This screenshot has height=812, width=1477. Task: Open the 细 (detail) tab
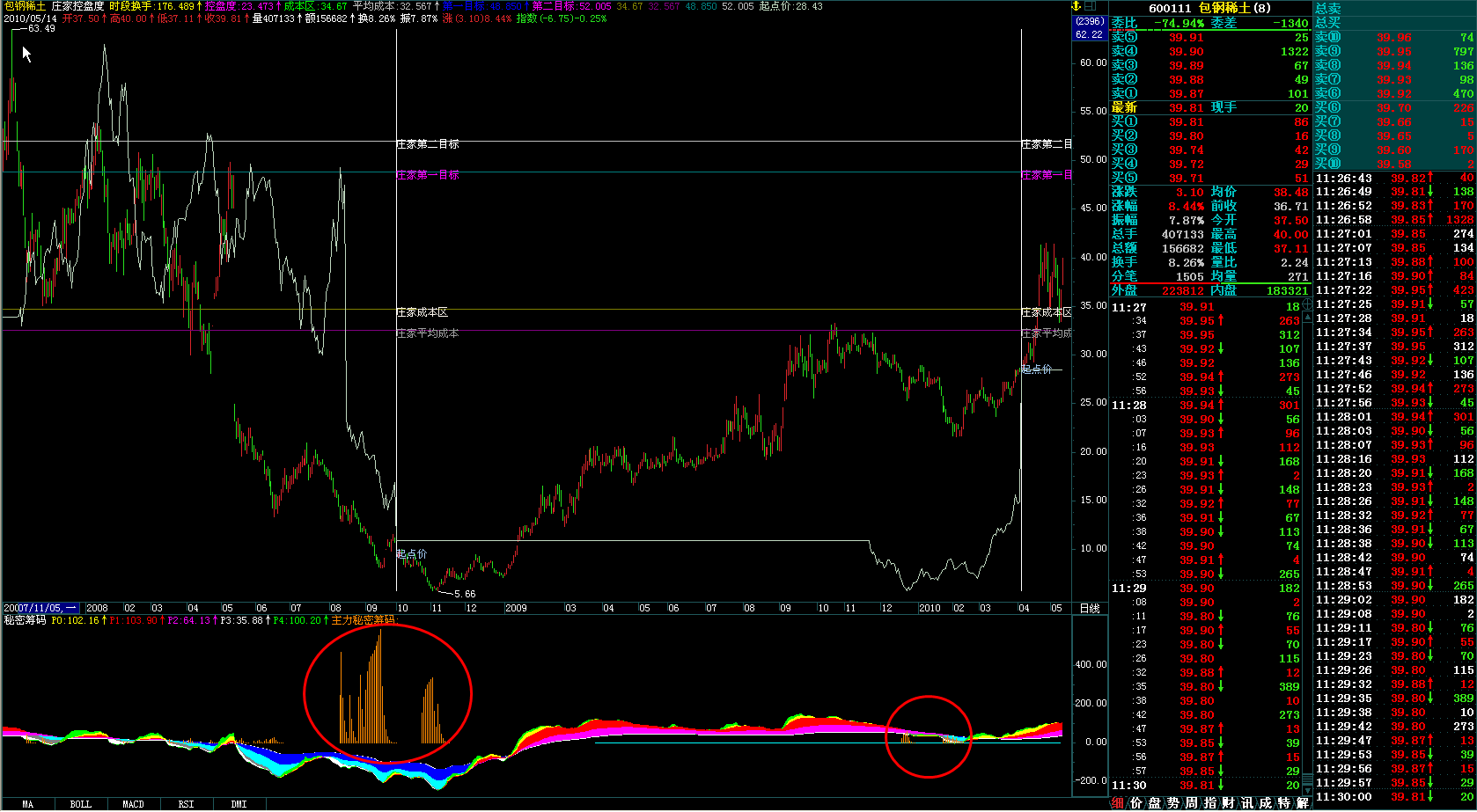(x=1117, y=803)
